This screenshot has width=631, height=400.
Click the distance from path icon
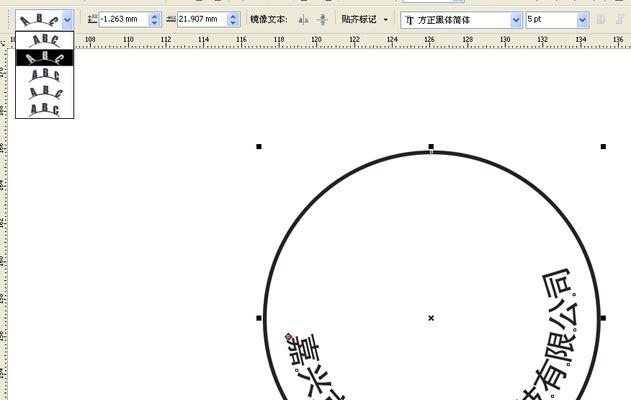93,19
